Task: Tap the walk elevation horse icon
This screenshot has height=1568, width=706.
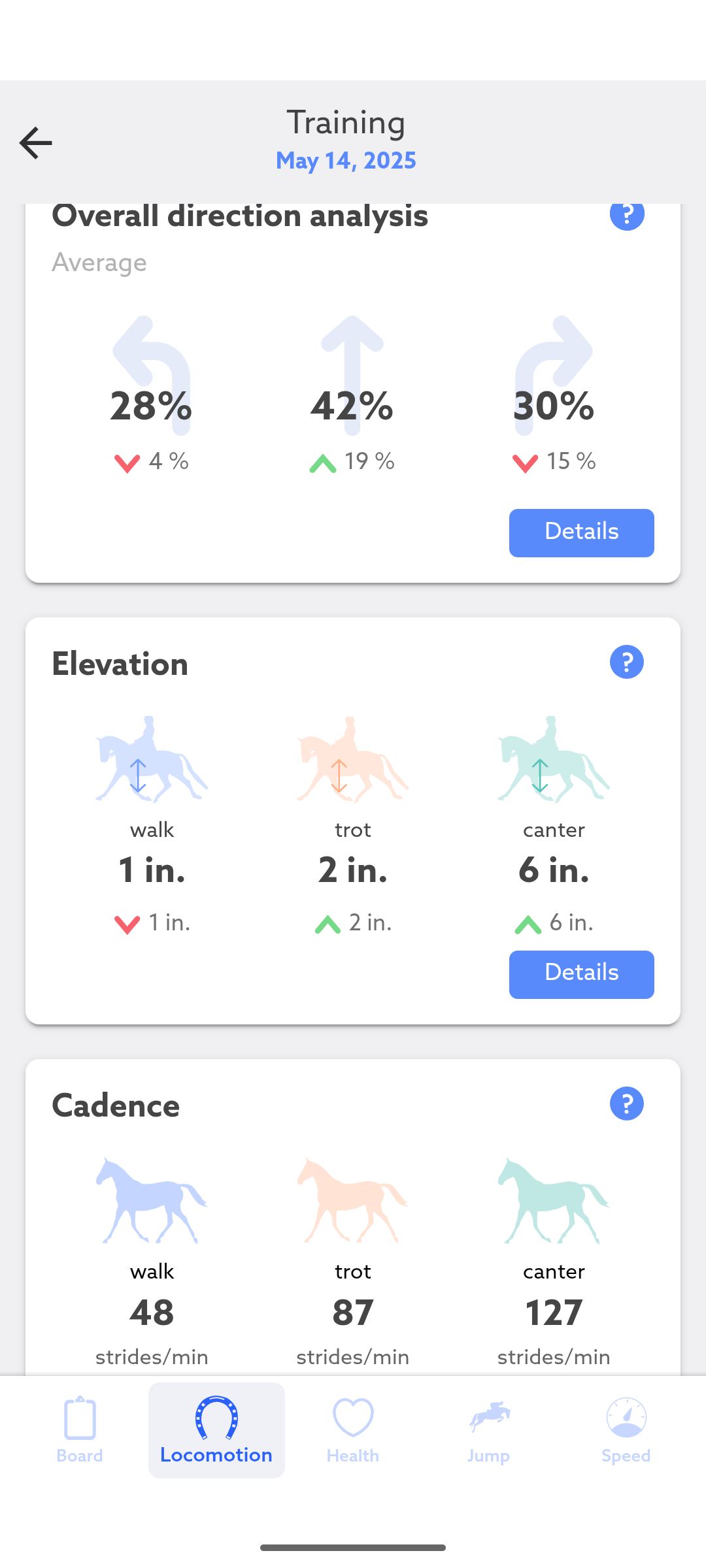Action: pyautogui.click(x=152, y=759)
